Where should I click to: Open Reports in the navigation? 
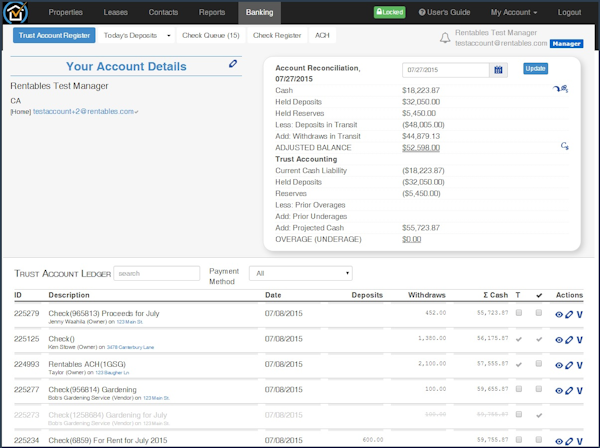212,12
